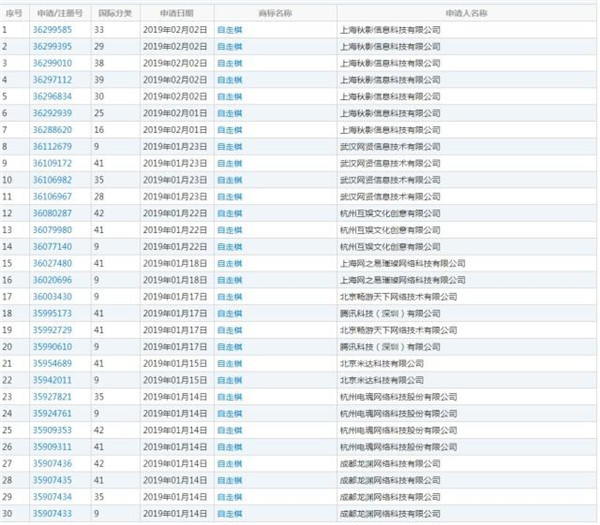Open application number 35909353
Viewport: 600px width, 525px height.
(x=52, y=430)
